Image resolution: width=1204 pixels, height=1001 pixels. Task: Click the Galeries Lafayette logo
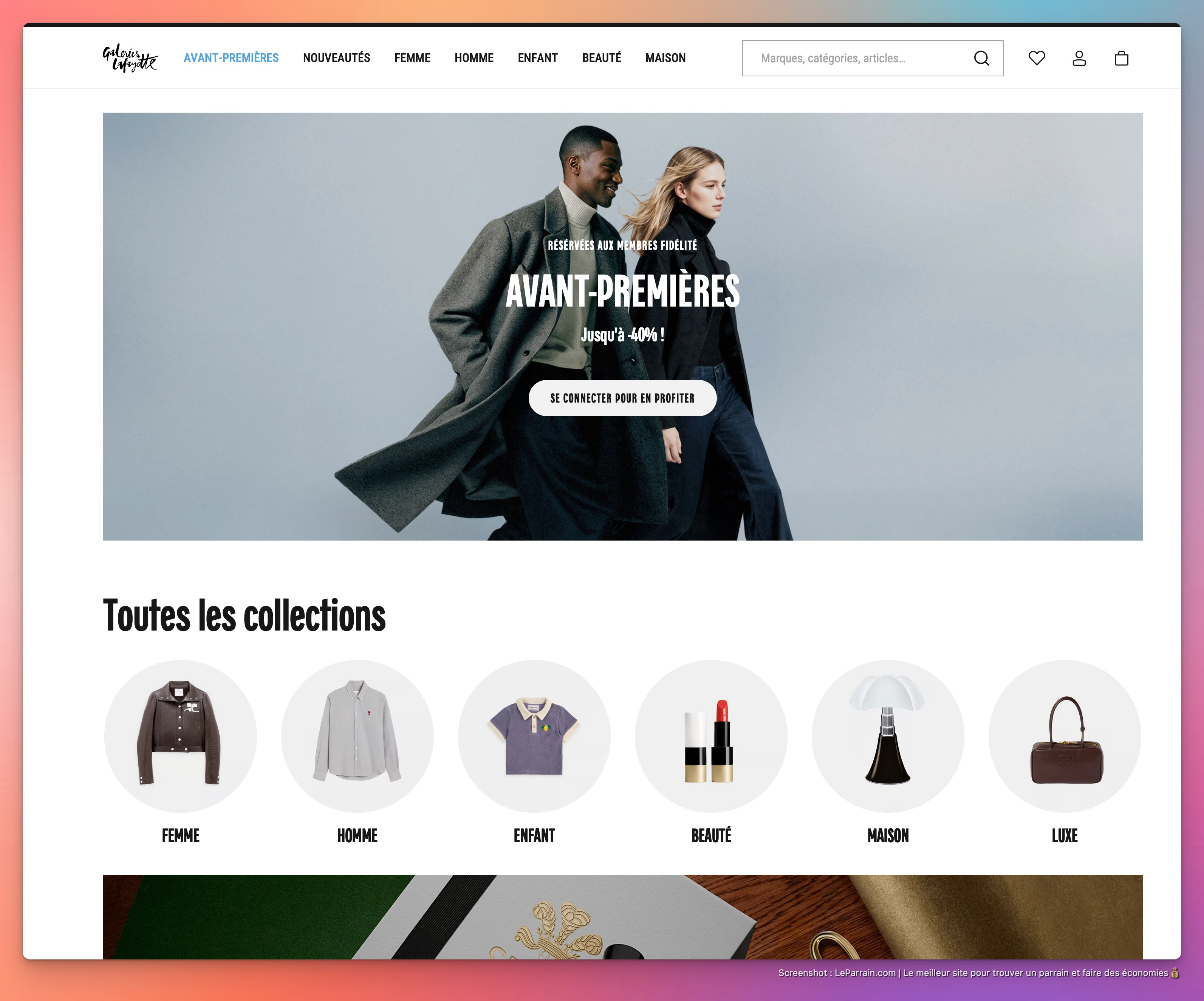coord(130,58)
